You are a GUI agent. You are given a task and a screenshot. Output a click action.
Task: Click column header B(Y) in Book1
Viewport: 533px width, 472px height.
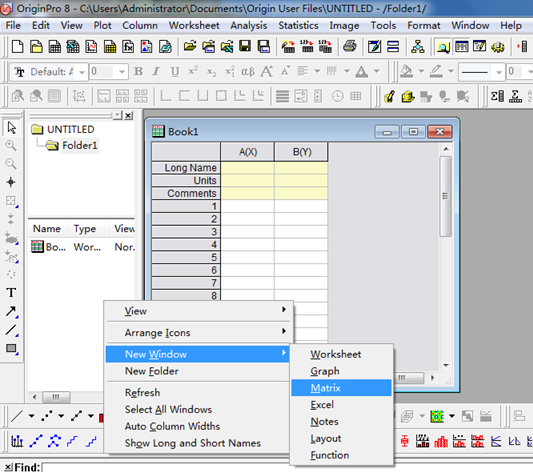point(302,152)
